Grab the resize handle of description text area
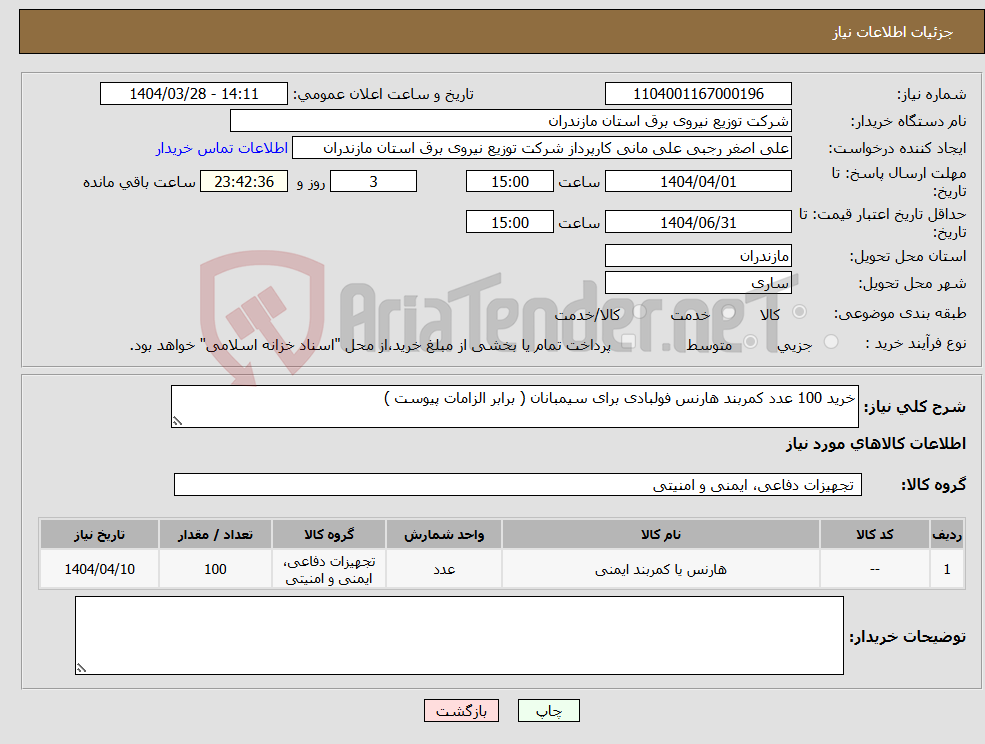985x744 pixels. click(177, 422)
